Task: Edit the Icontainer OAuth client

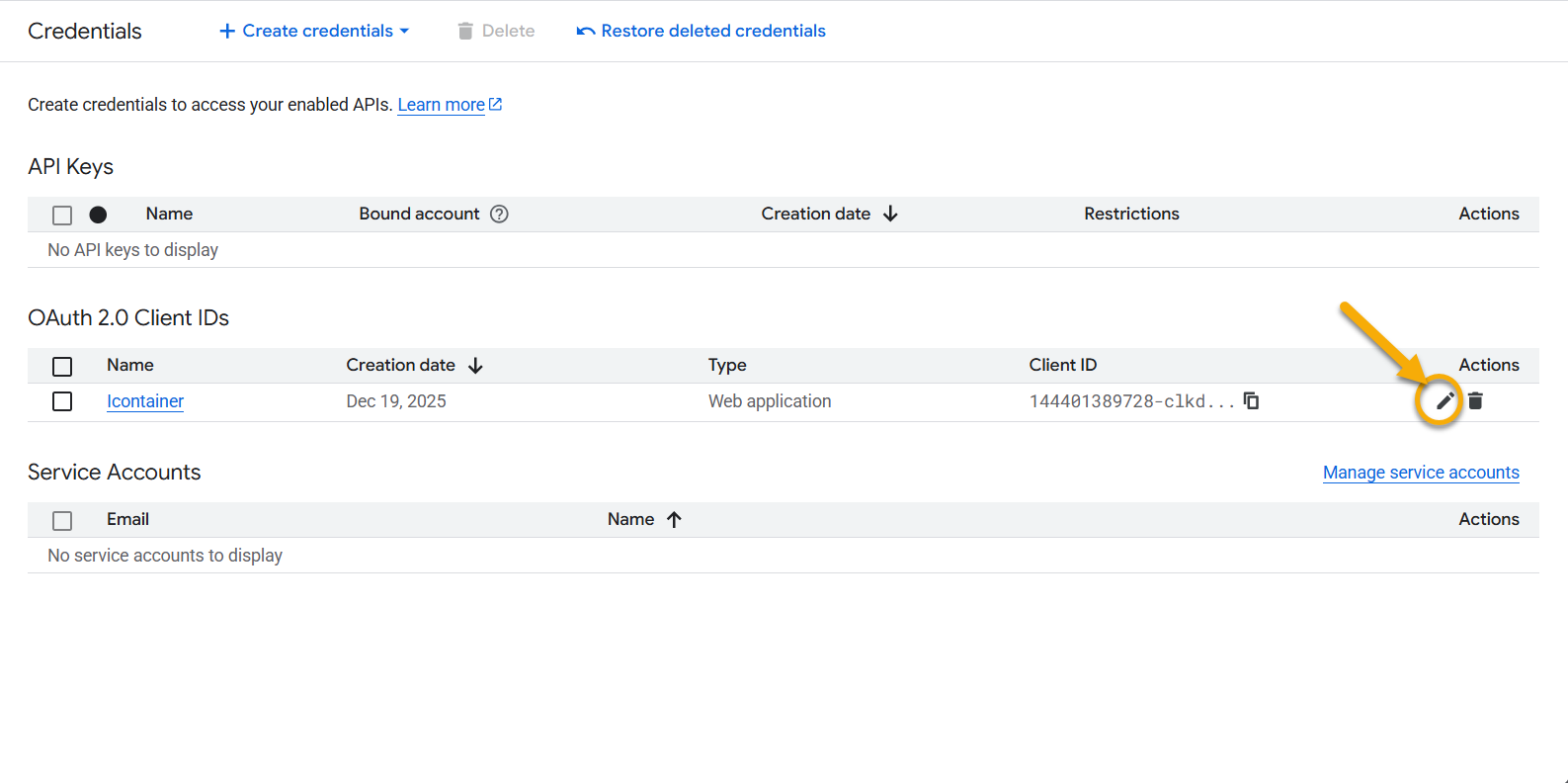Action: point(1444,400)
